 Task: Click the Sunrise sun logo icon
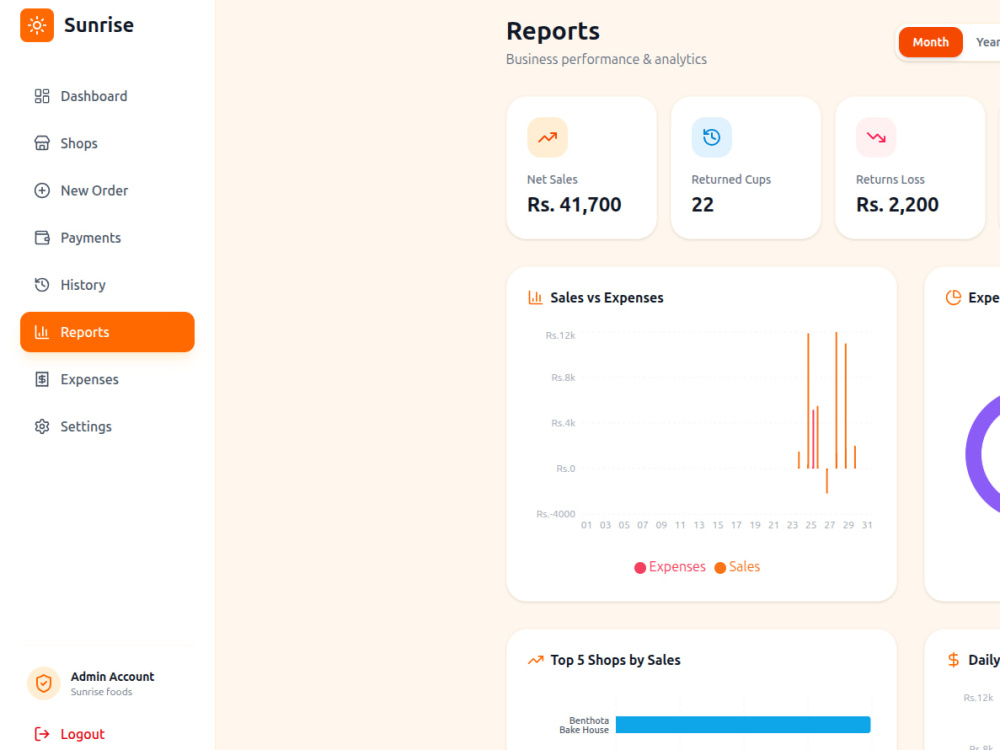pos(37,26)
